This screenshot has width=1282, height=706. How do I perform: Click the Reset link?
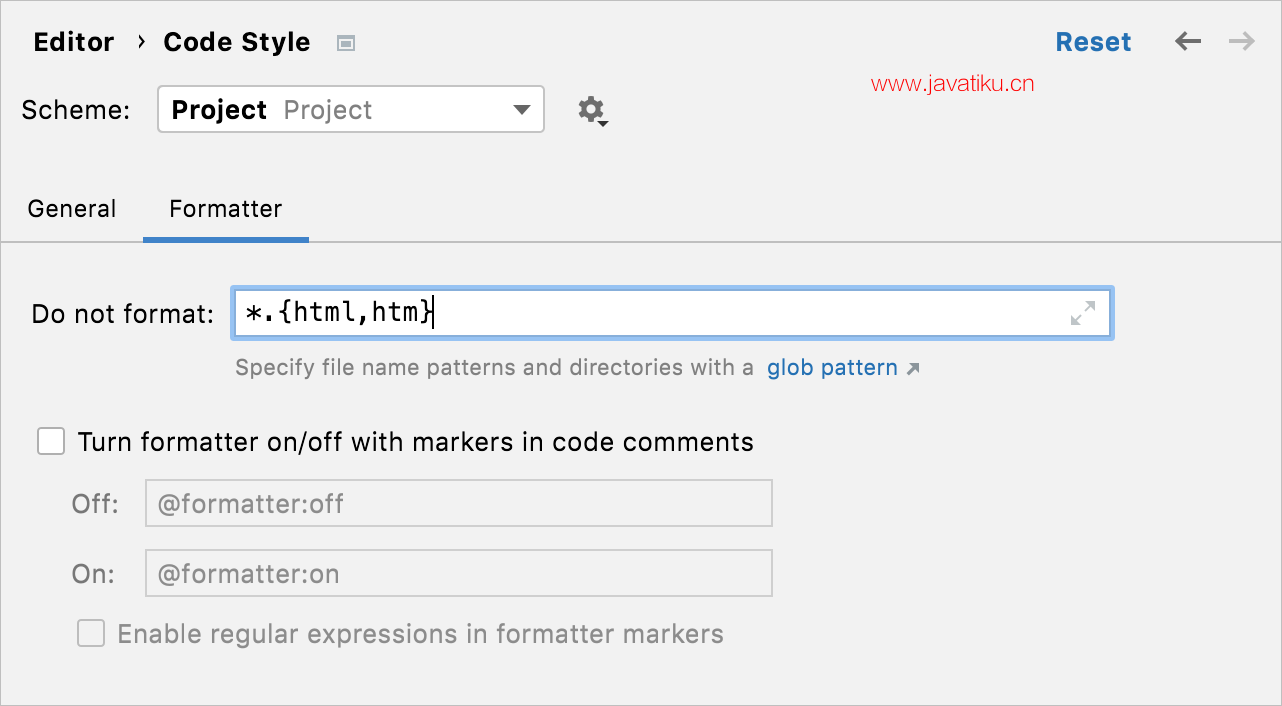(x=1093, y=42)
